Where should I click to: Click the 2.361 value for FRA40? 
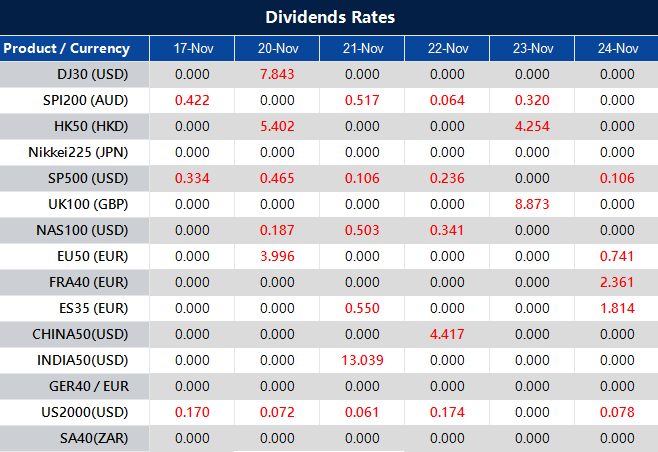617,282
